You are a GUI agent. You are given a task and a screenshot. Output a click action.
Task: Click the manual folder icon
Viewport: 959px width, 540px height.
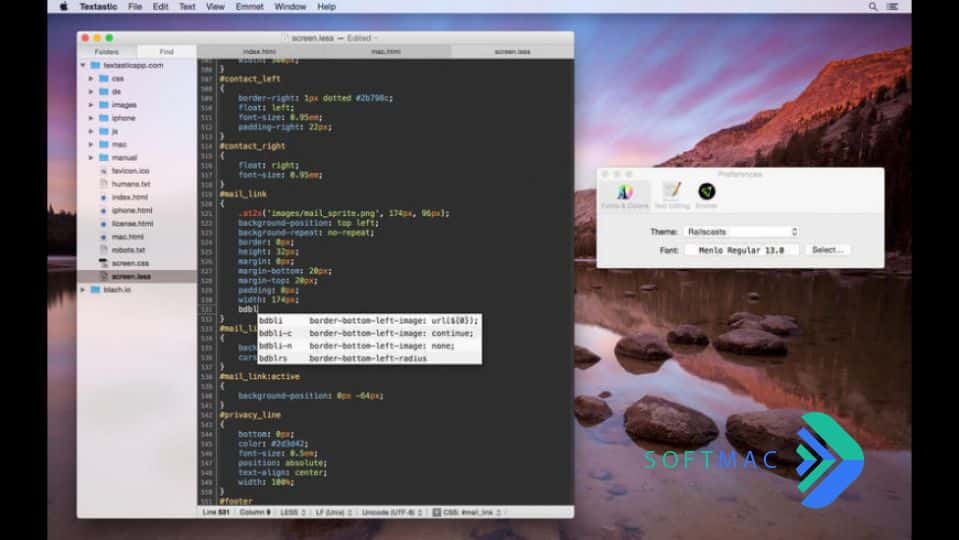(103, 158)
